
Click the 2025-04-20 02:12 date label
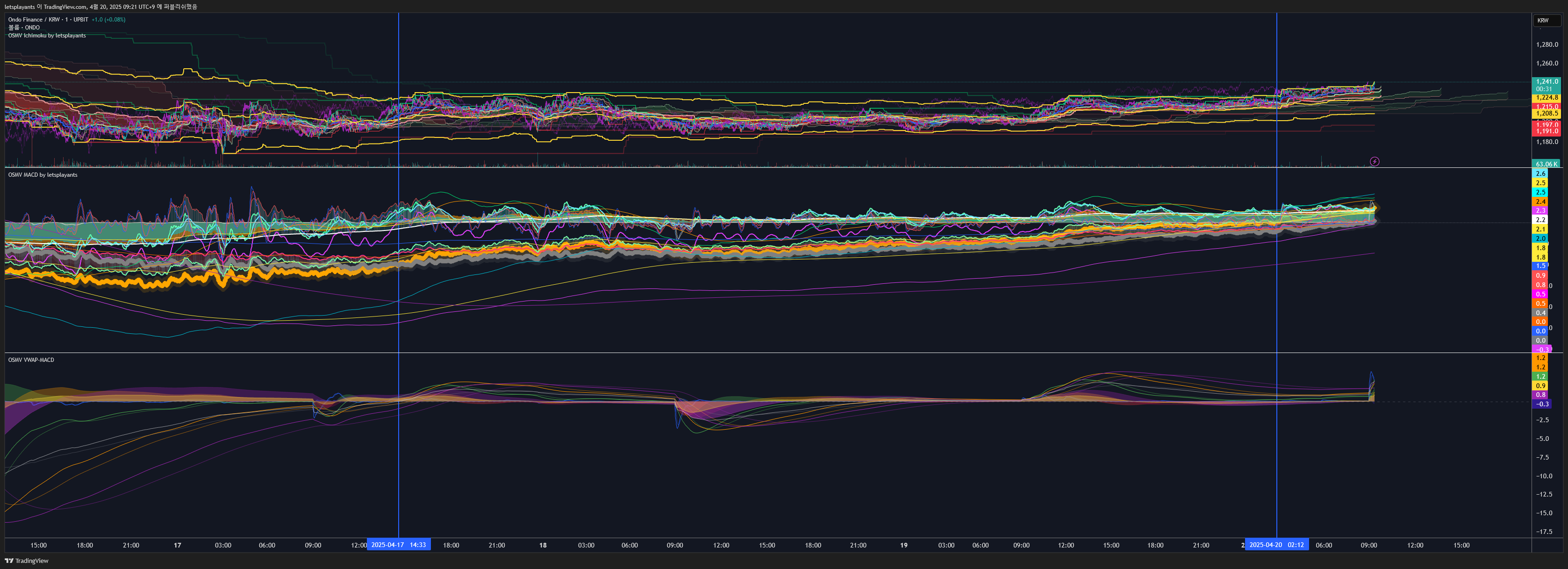click(x=1276, y=545)
